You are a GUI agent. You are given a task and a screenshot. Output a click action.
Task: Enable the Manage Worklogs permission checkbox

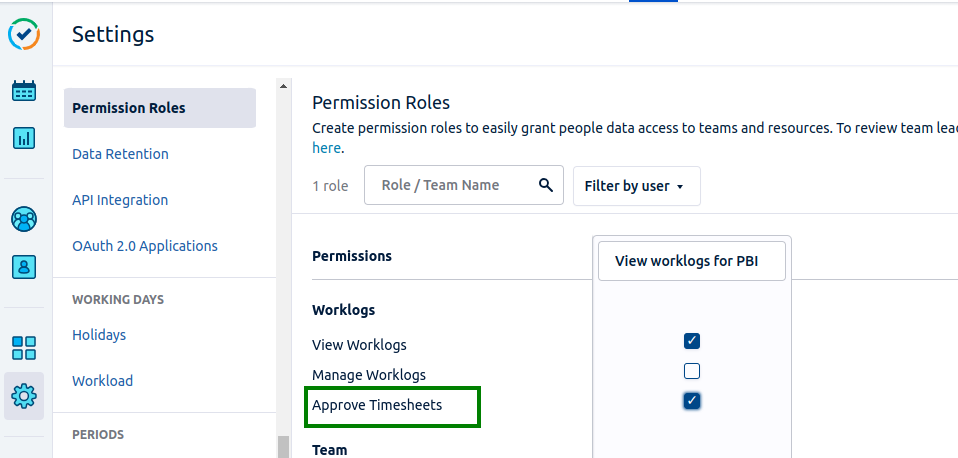click(x=692, y=371)
